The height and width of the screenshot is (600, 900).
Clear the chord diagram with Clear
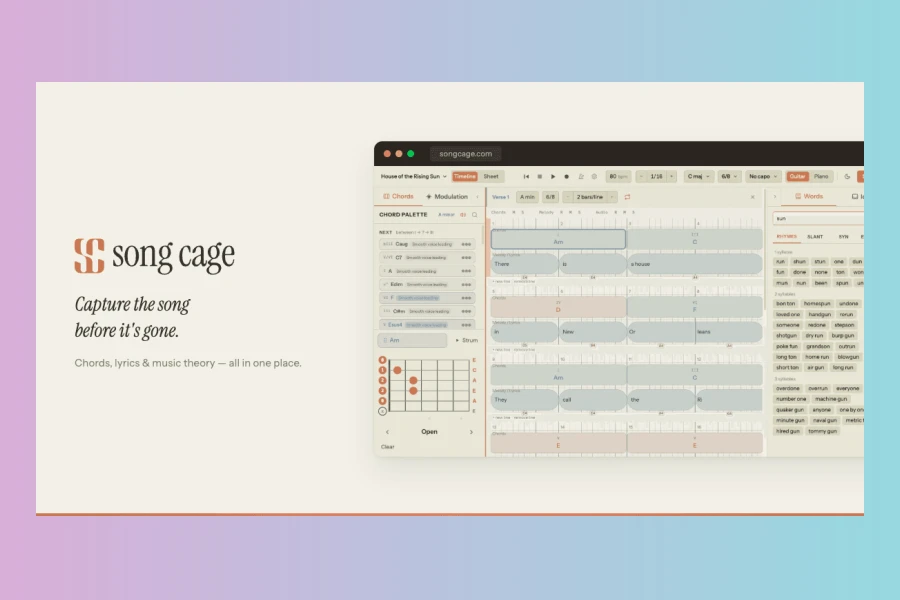click(387, 447)
